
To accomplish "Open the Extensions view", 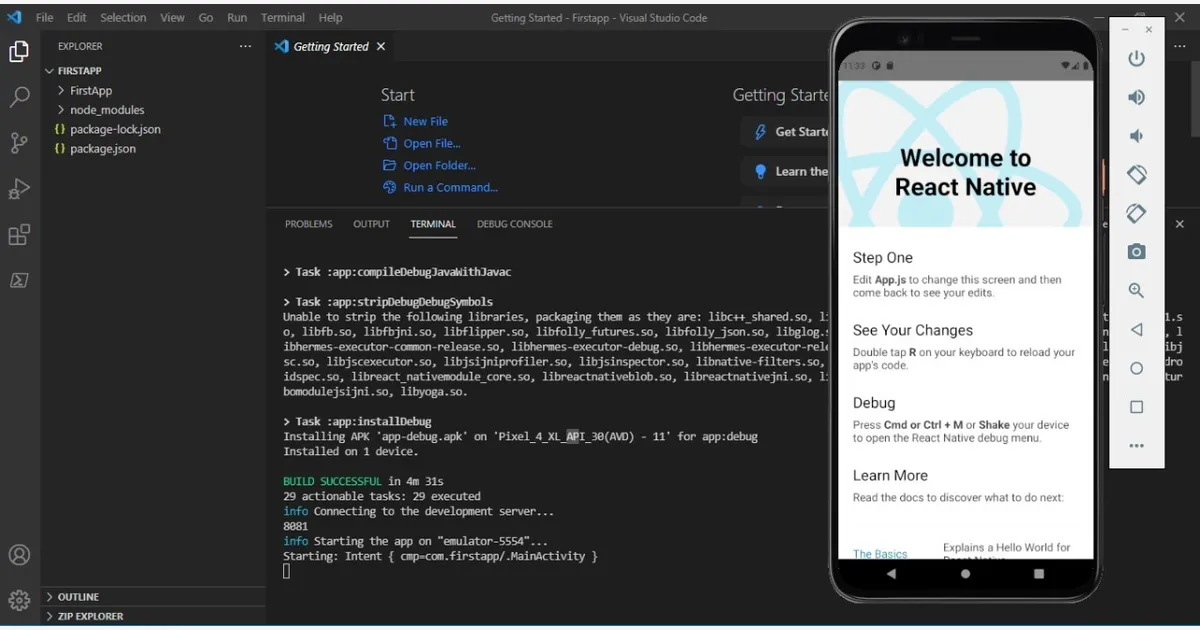I will click(19, 235).
